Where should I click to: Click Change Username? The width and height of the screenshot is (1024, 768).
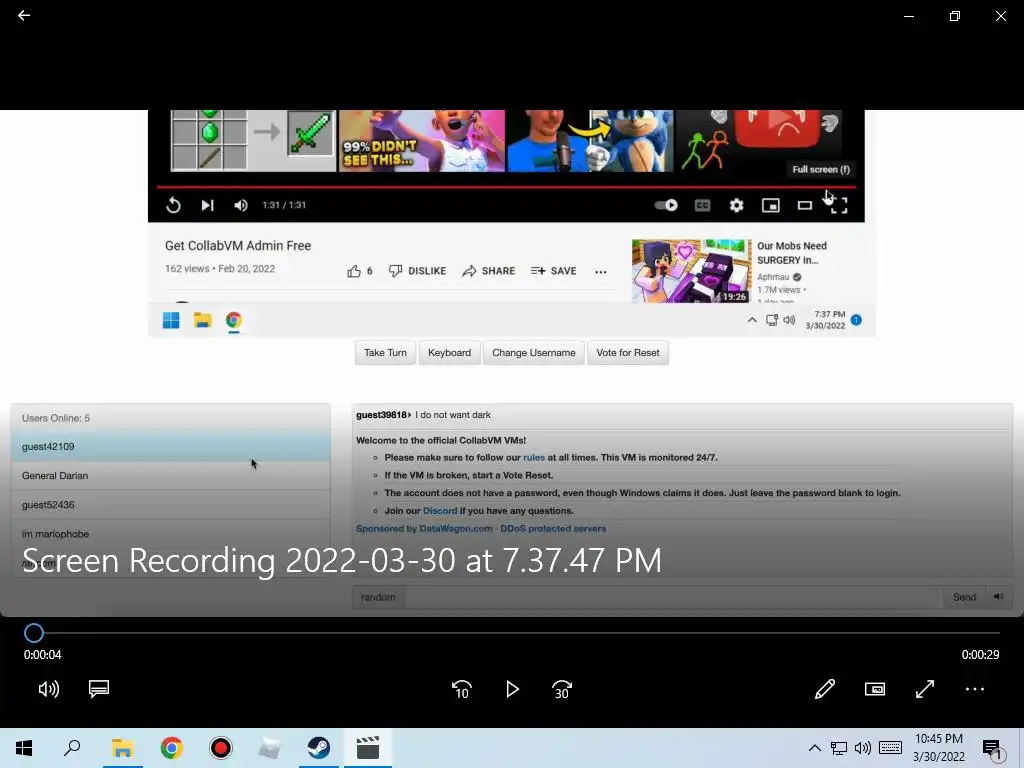pos(534,353)
